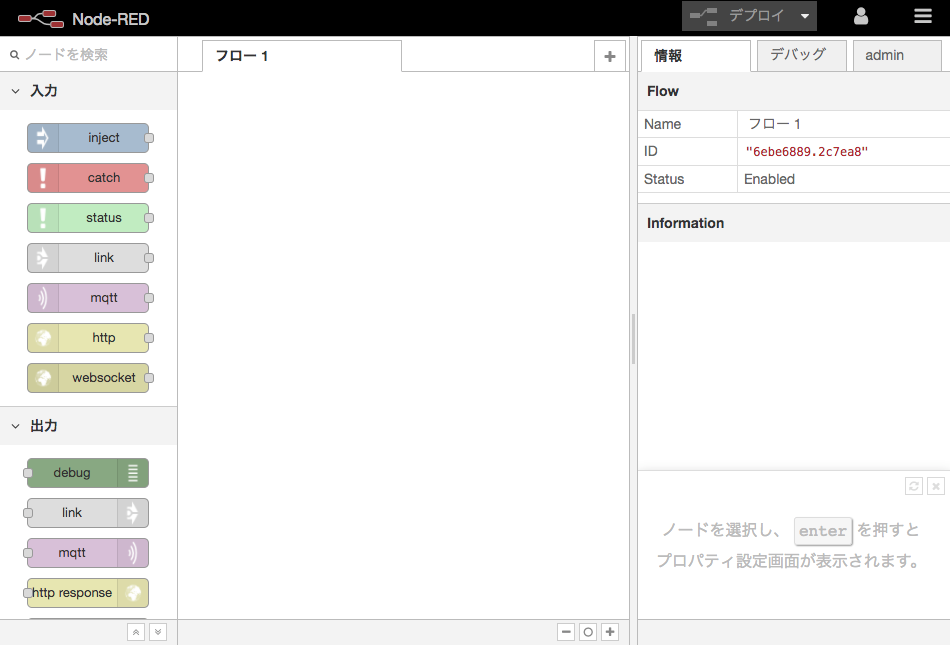Click the Status value Enabled
This screenshot has height=645, width=950.
(x=769, y=179)
